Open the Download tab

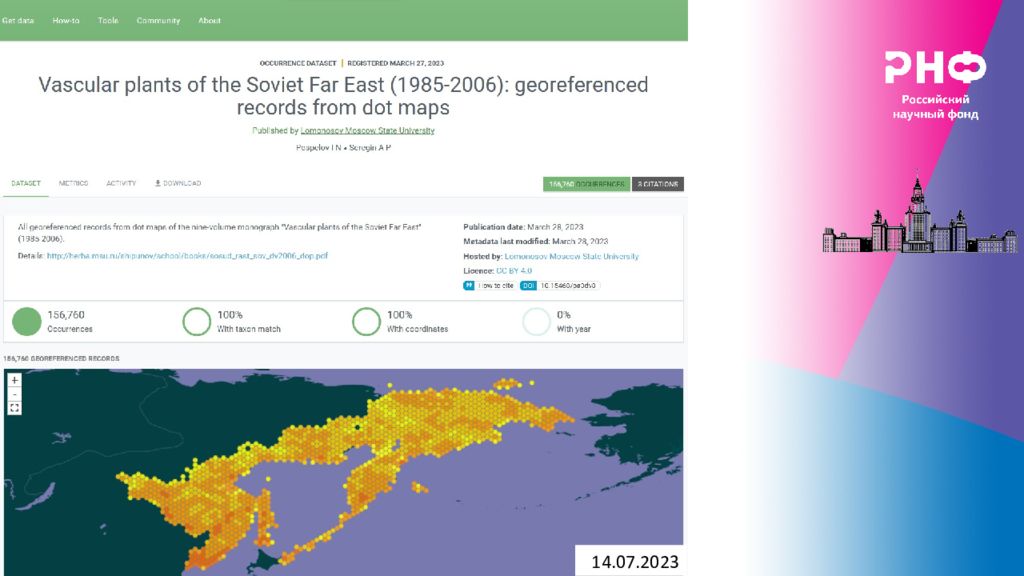(178, 184)
